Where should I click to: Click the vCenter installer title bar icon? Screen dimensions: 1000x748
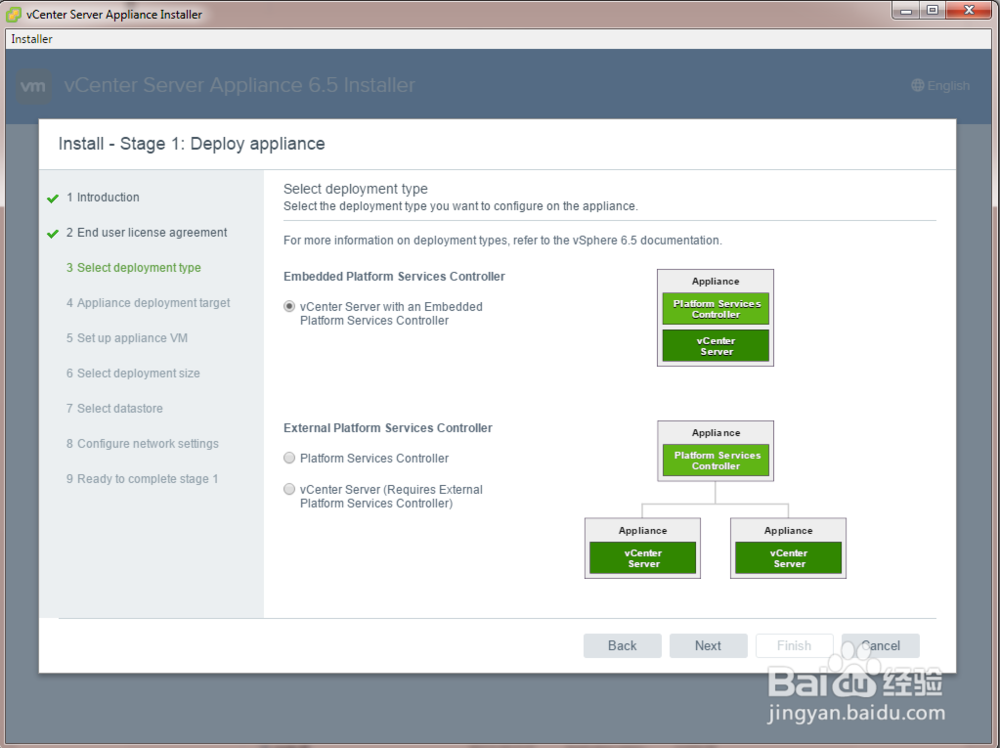coord(13,13)
